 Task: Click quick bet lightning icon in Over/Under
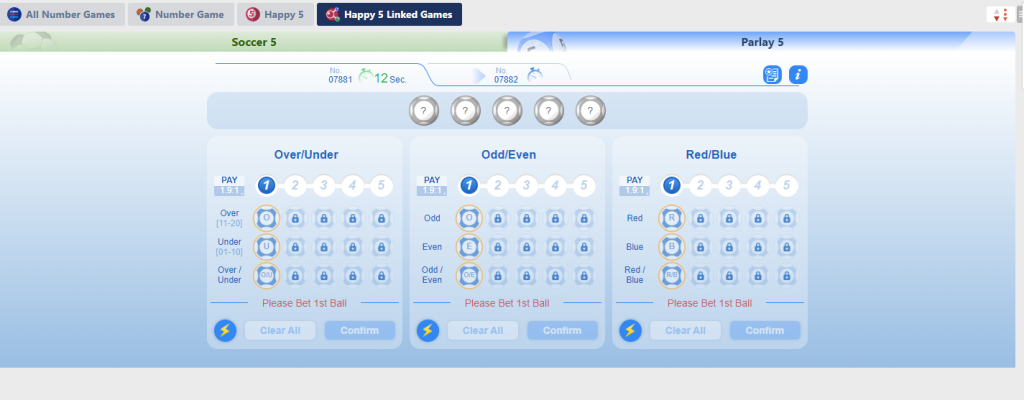[225, 330]
